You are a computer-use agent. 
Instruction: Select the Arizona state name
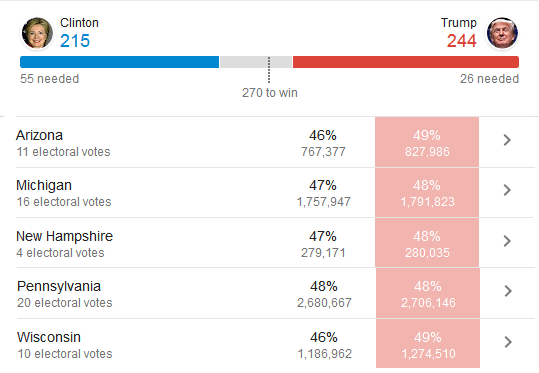tap(40, 135)
